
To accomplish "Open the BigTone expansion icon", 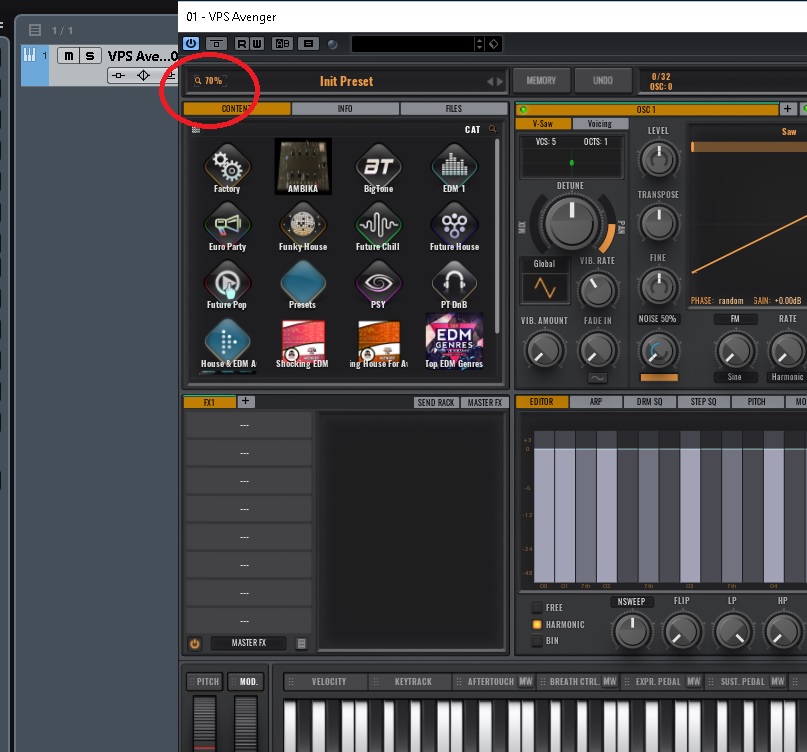I will pos(379,168).
